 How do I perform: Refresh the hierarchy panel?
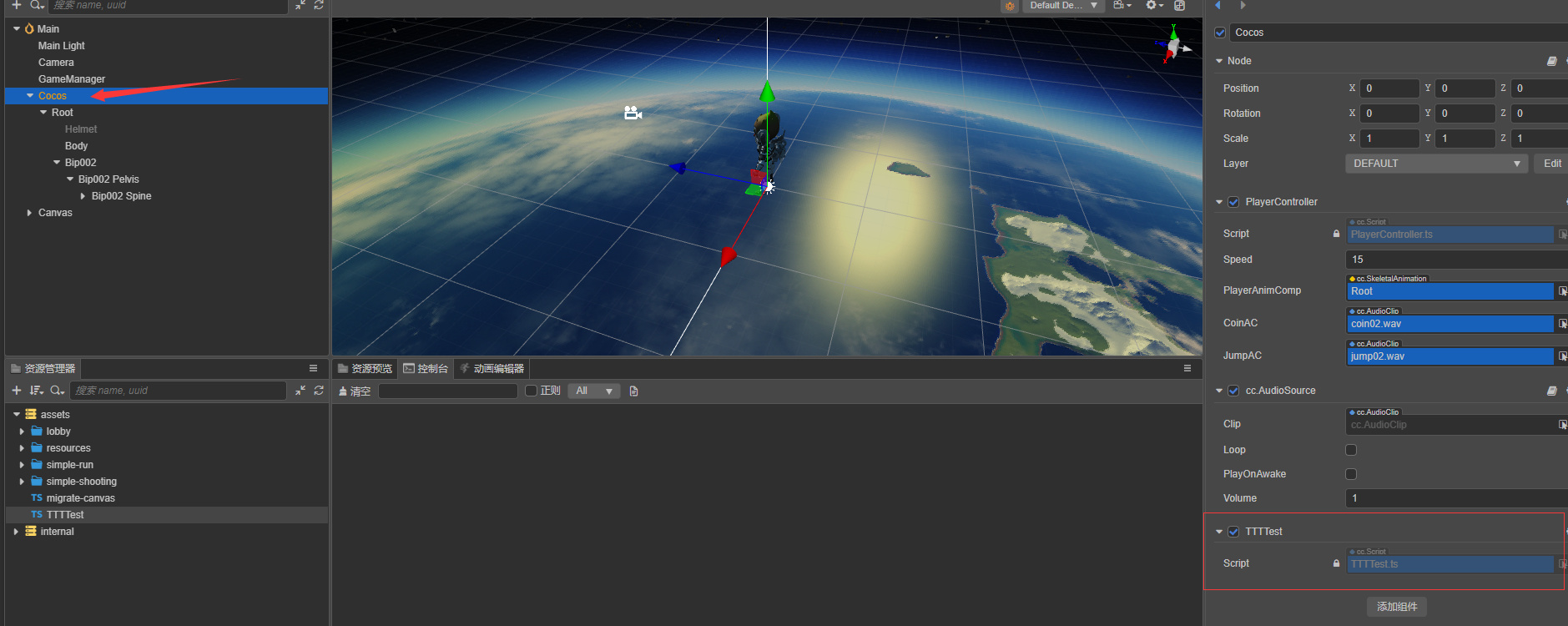click(x=319, y=5)
